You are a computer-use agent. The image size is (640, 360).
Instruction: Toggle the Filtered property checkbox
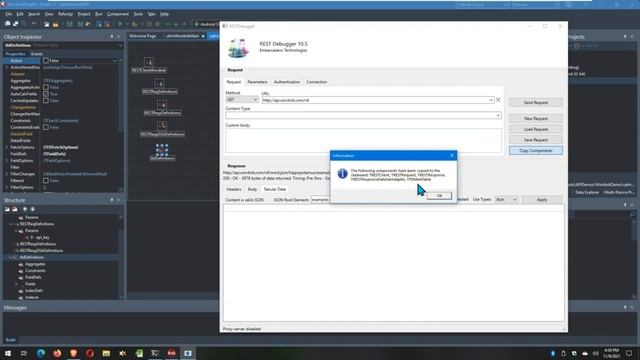(x=46, y=180)
